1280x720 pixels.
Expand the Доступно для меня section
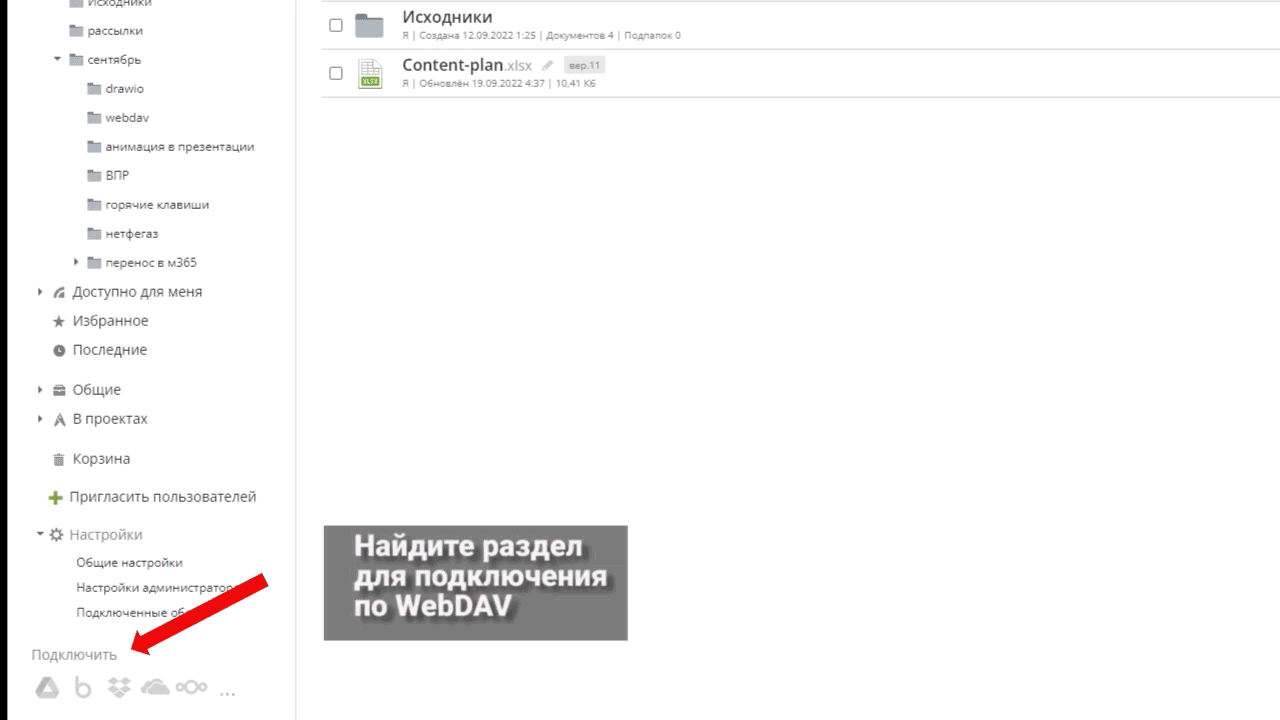tap(40, 292)
